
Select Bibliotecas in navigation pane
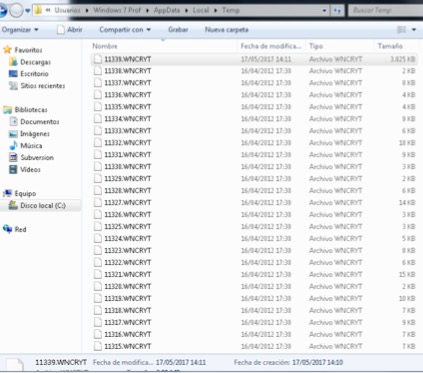31,110
